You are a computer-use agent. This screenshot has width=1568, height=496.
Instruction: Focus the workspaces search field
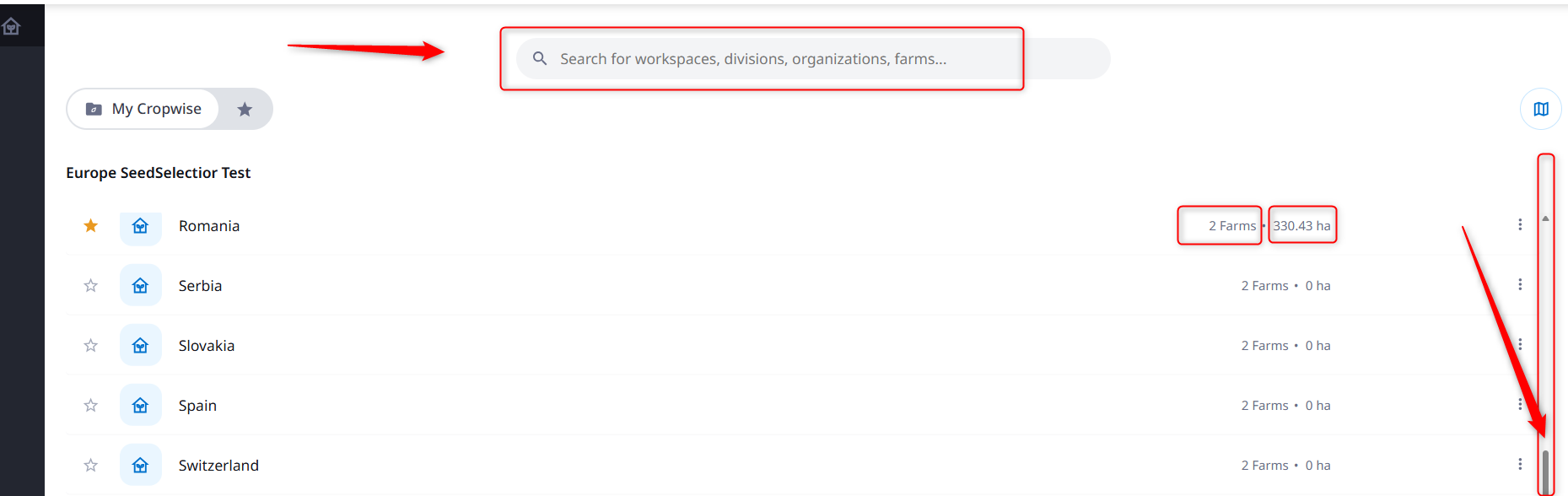pyautogui.click(x=759, y=59)
